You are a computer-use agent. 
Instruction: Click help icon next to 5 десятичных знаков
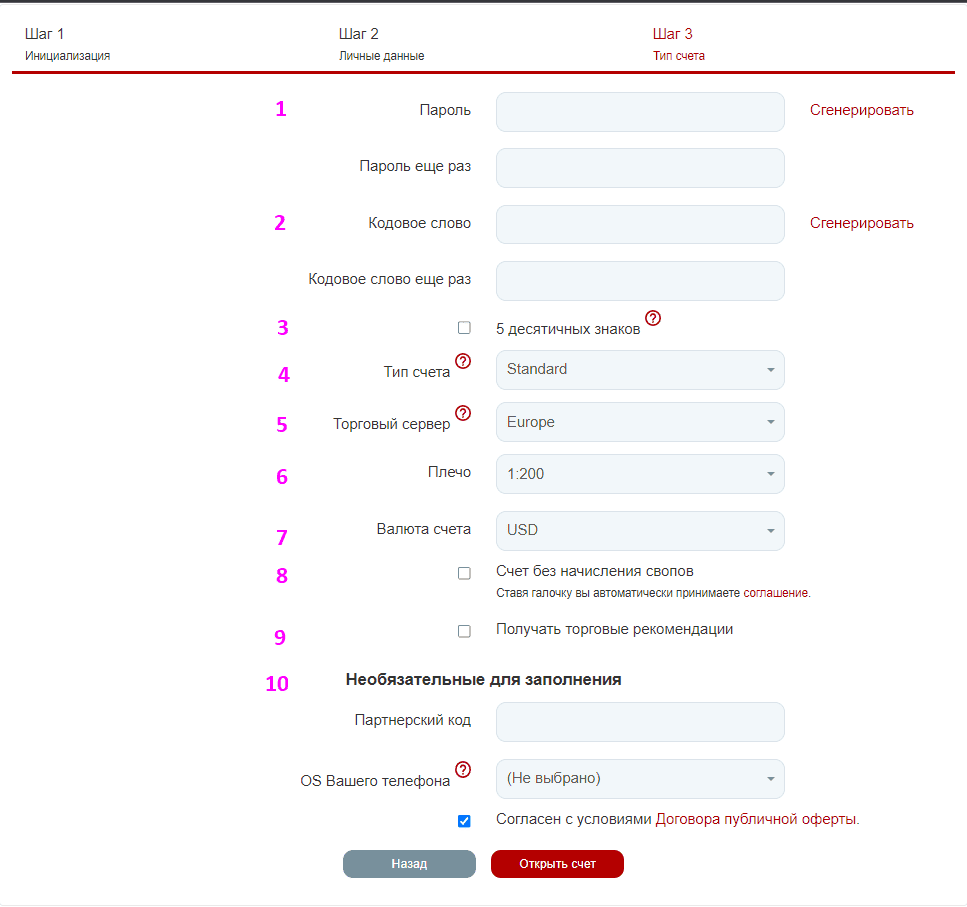coord(653,318)
